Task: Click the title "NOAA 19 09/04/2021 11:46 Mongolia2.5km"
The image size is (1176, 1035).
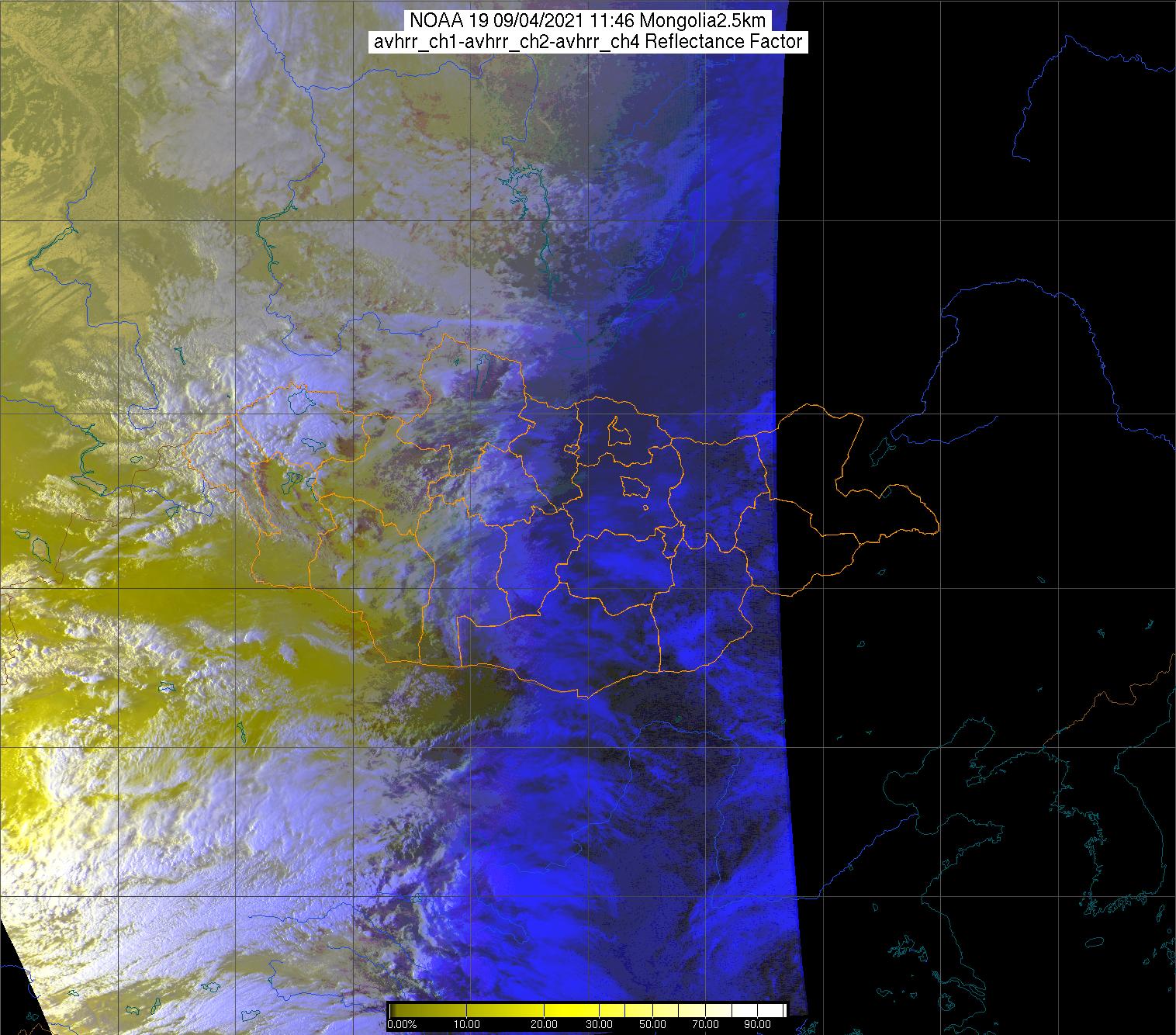Action: (x=588, y=21)
